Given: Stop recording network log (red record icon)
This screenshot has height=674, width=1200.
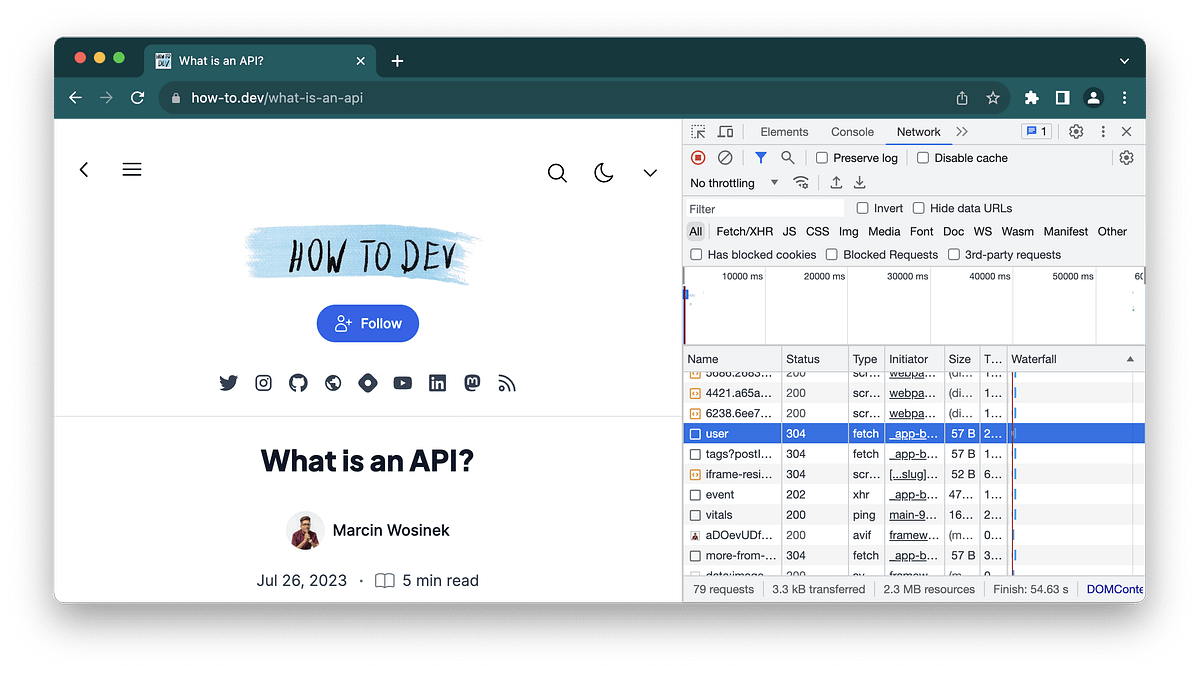Looking at the screenshot, I should click(x=697, y=157).
